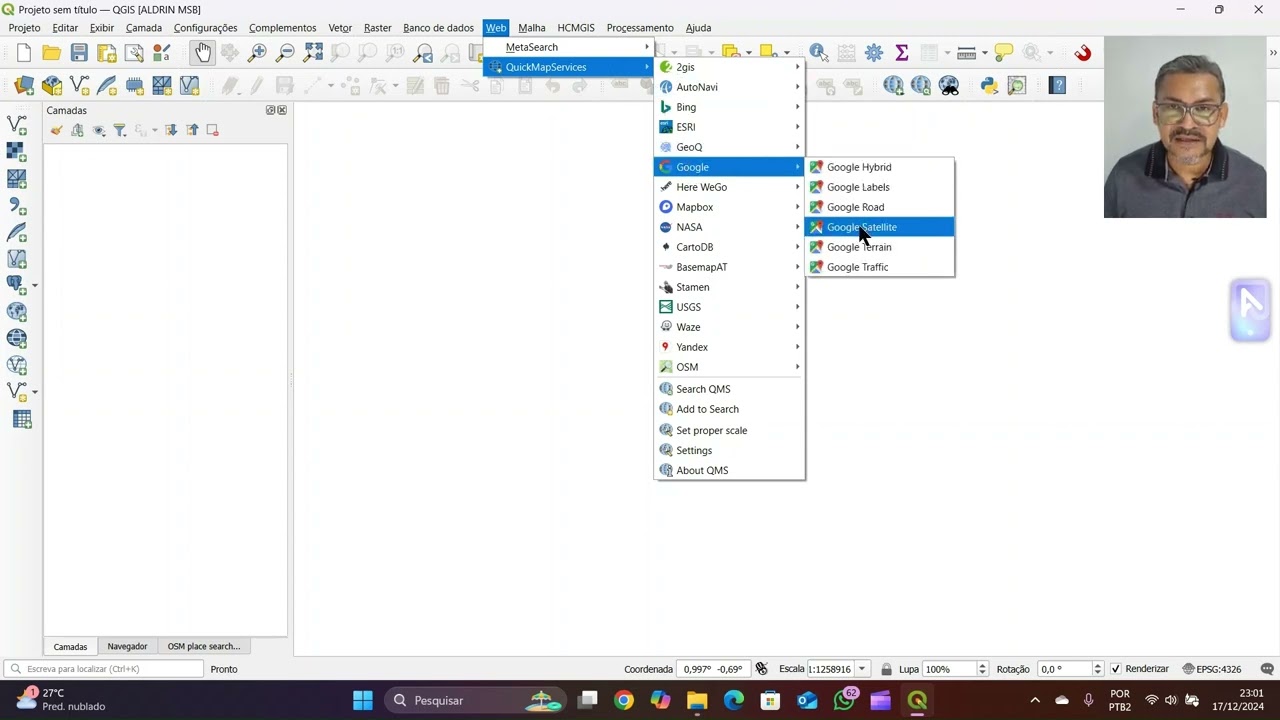Toggle the Renderizar checkbox

tap(1116, 669)
